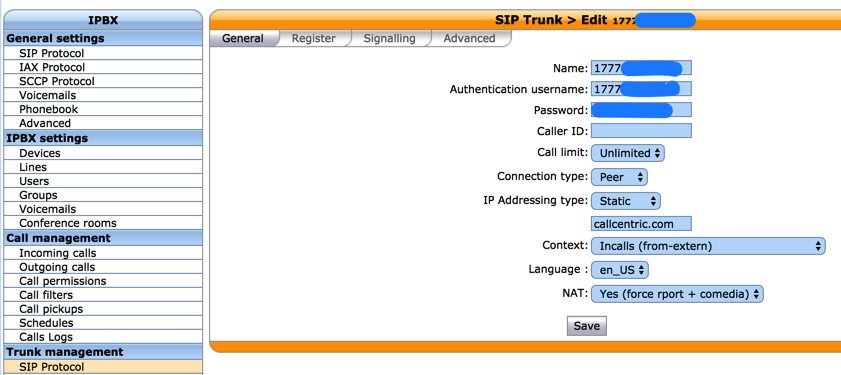
Task: Click the Password field
Action: tap(641, 109)
